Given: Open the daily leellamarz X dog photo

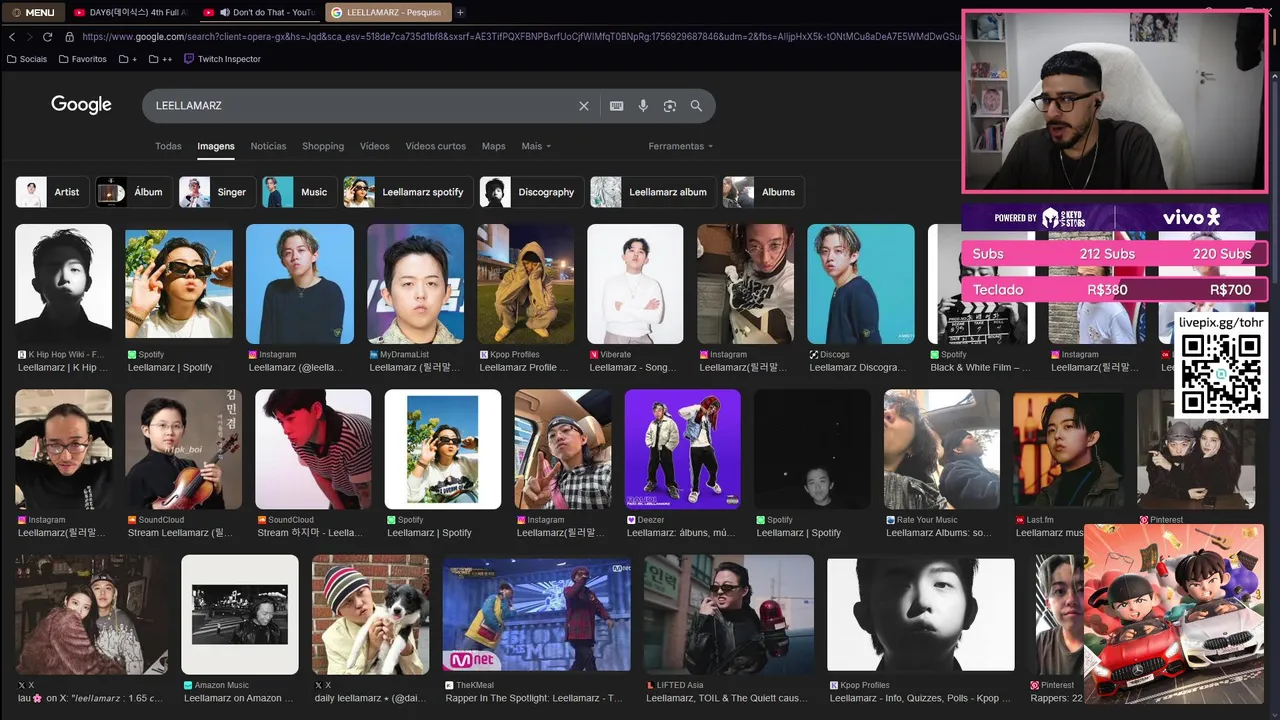Looking at the screenshot, I should click(x=371, y=614).
